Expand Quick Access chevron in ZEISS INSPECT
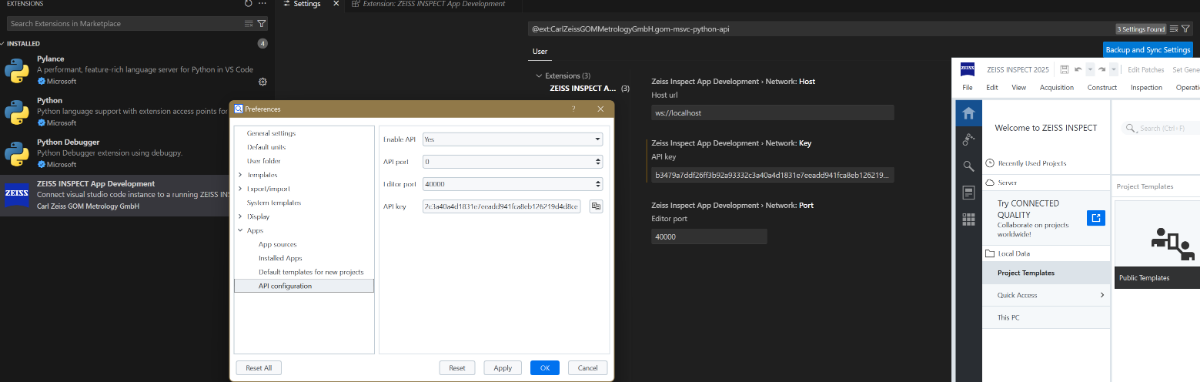 click(1102, 295)
